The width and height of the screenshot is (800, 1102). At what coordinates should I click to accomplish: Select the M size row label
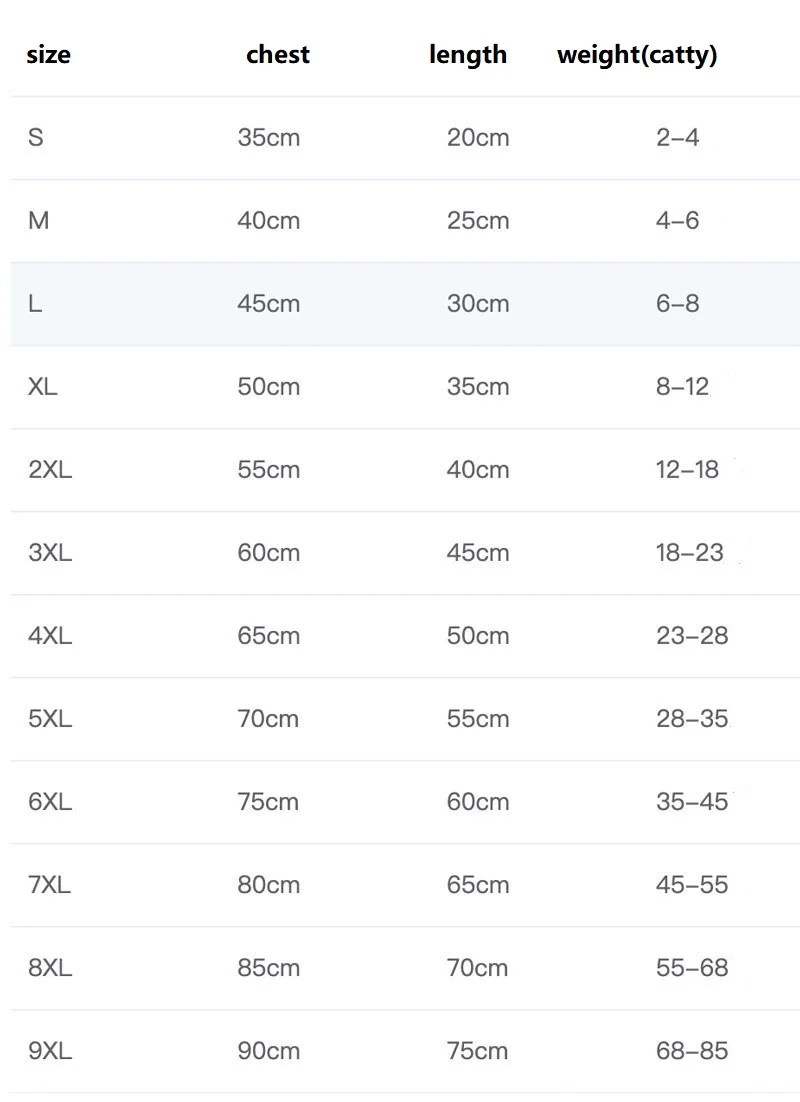pyautogui.click(x=38, y=221)
